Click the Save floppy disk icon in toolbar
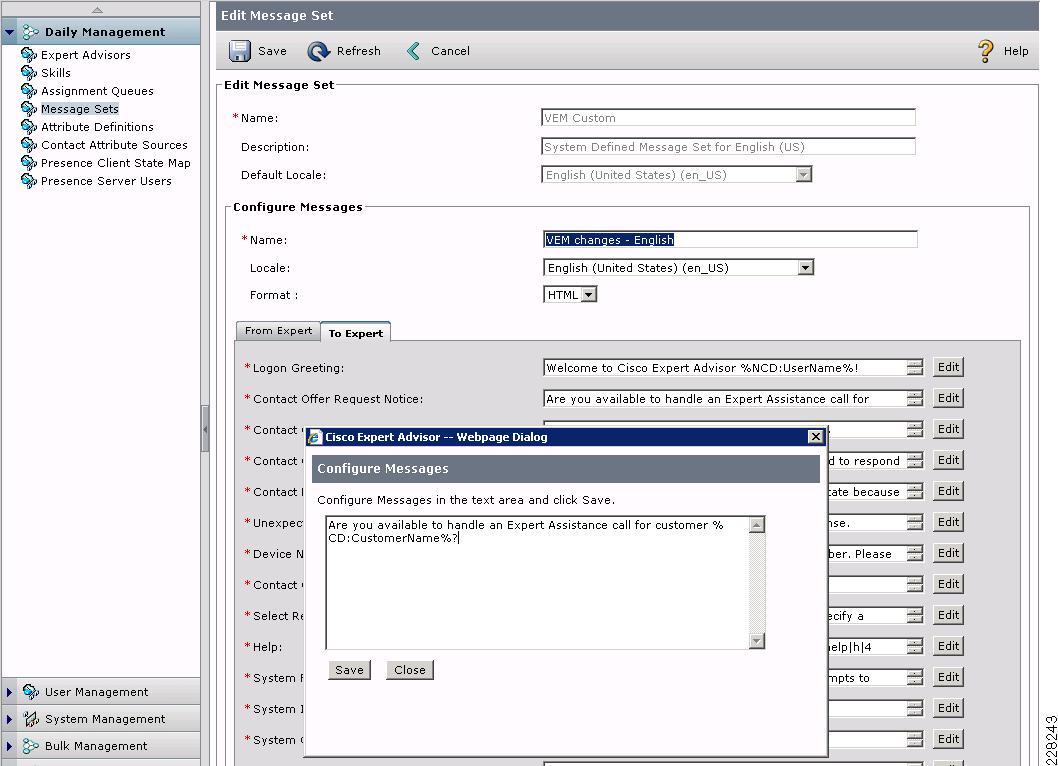 pyautogui.click(x=240, y=51)
